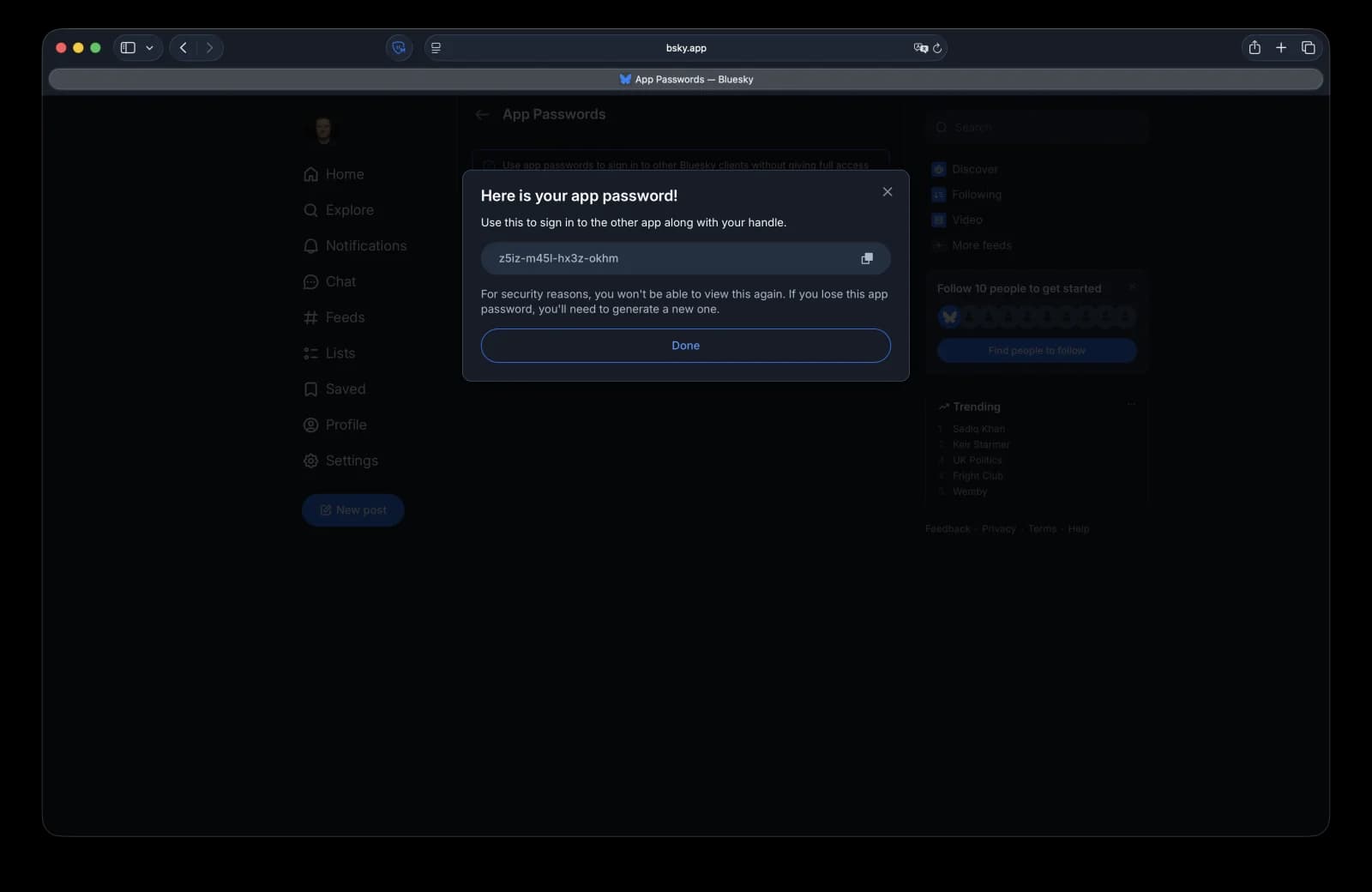
Task: Open Lists in the sidebar
Action: point(340,353)
